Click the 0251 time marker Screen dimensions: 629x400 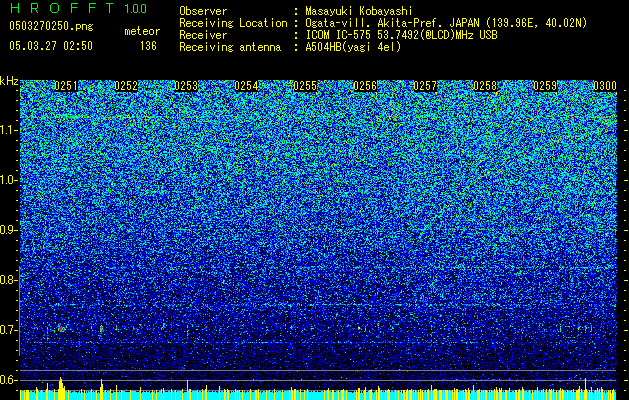(x=66, y=86)
